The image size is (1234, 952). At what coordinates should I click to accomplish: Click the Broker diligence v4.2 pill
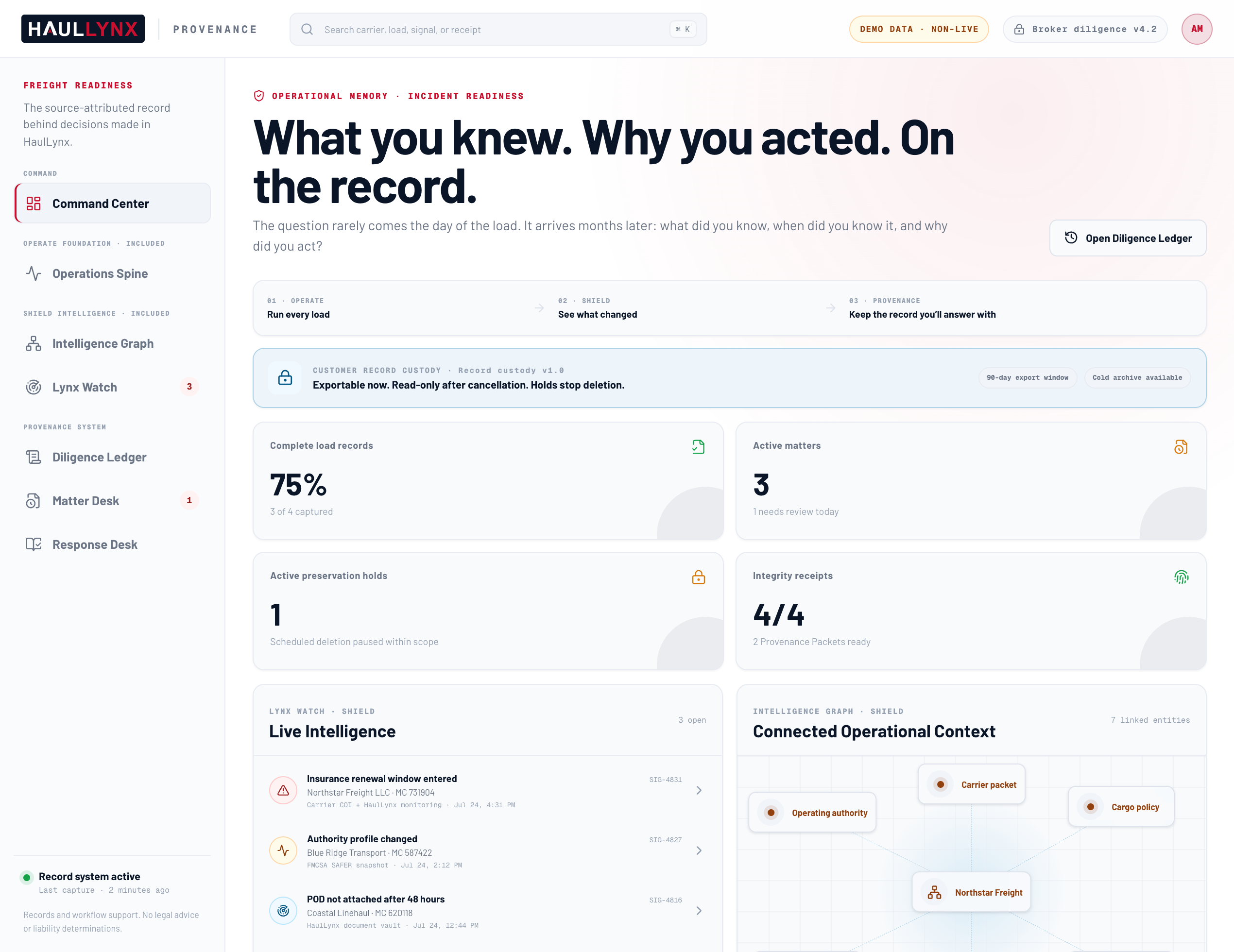click(1085, 29)
